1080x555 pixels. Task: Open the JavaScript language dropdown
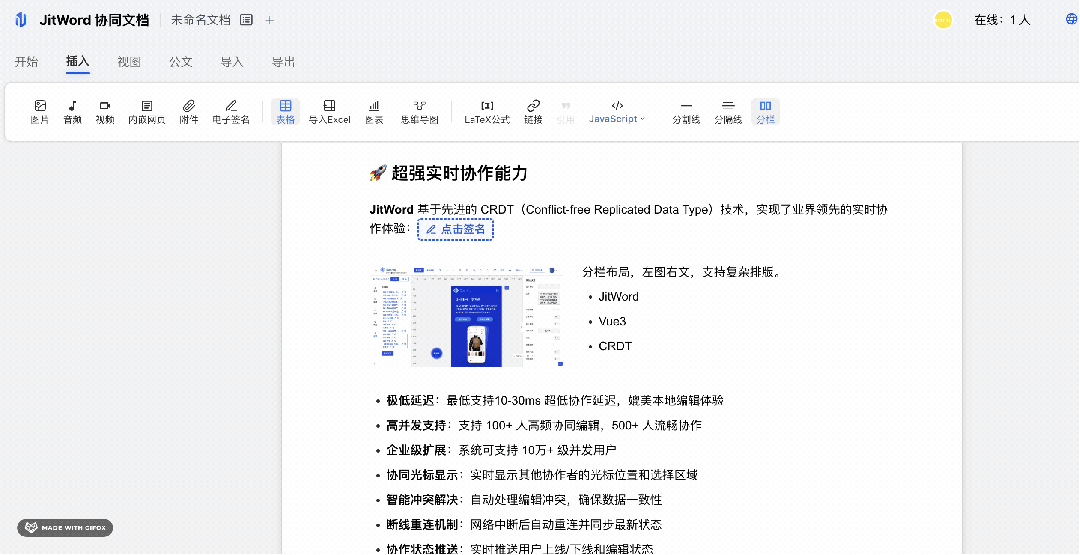[x=617, y=119]
